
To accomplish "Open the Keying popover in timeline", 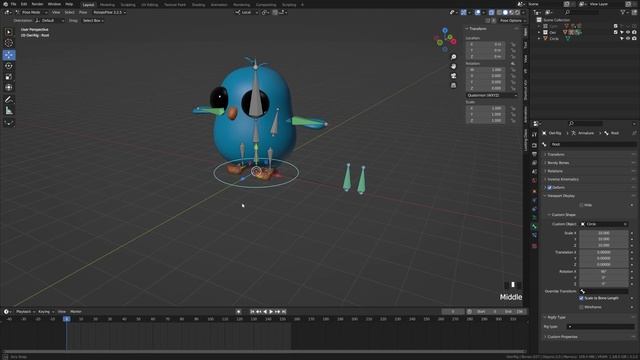I will [x=46, y=311].
